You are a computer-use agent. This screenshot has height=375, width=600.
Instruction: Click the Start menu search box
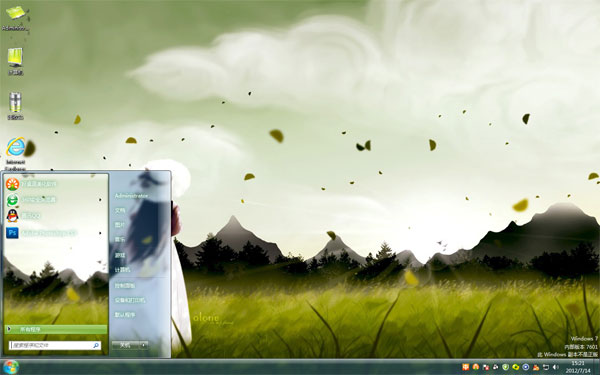coord(55,345)
